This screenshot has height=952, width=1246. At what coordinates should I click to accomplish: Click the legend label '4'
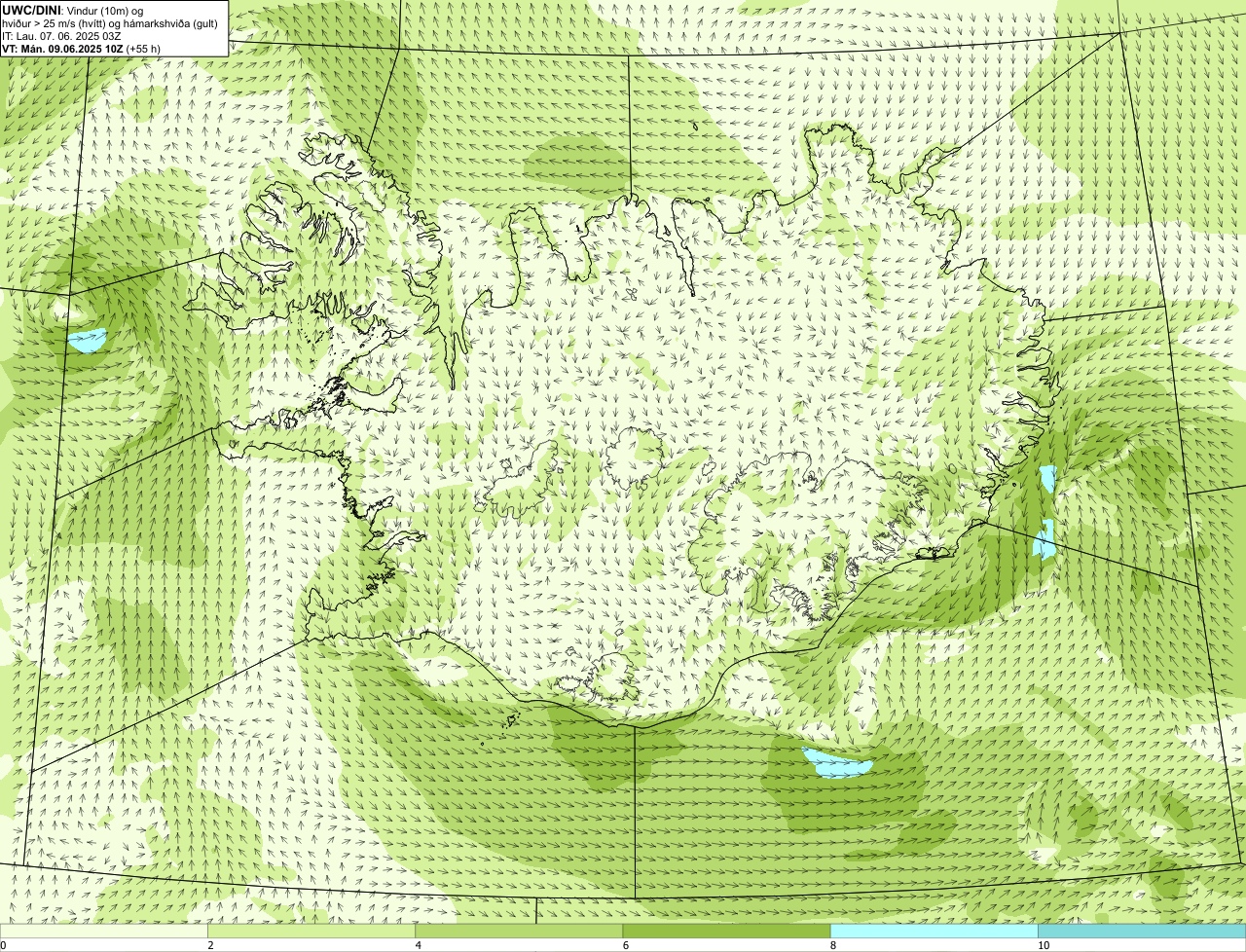(418, 945)
